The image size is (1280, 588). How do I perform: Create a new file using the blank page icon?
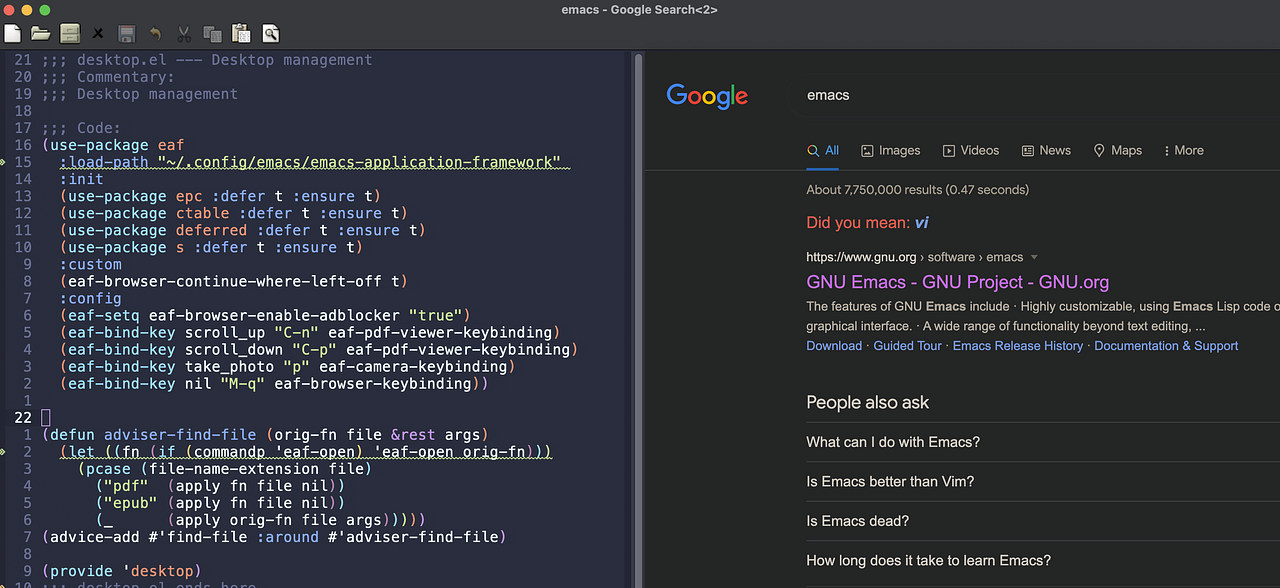coord(12,33)
